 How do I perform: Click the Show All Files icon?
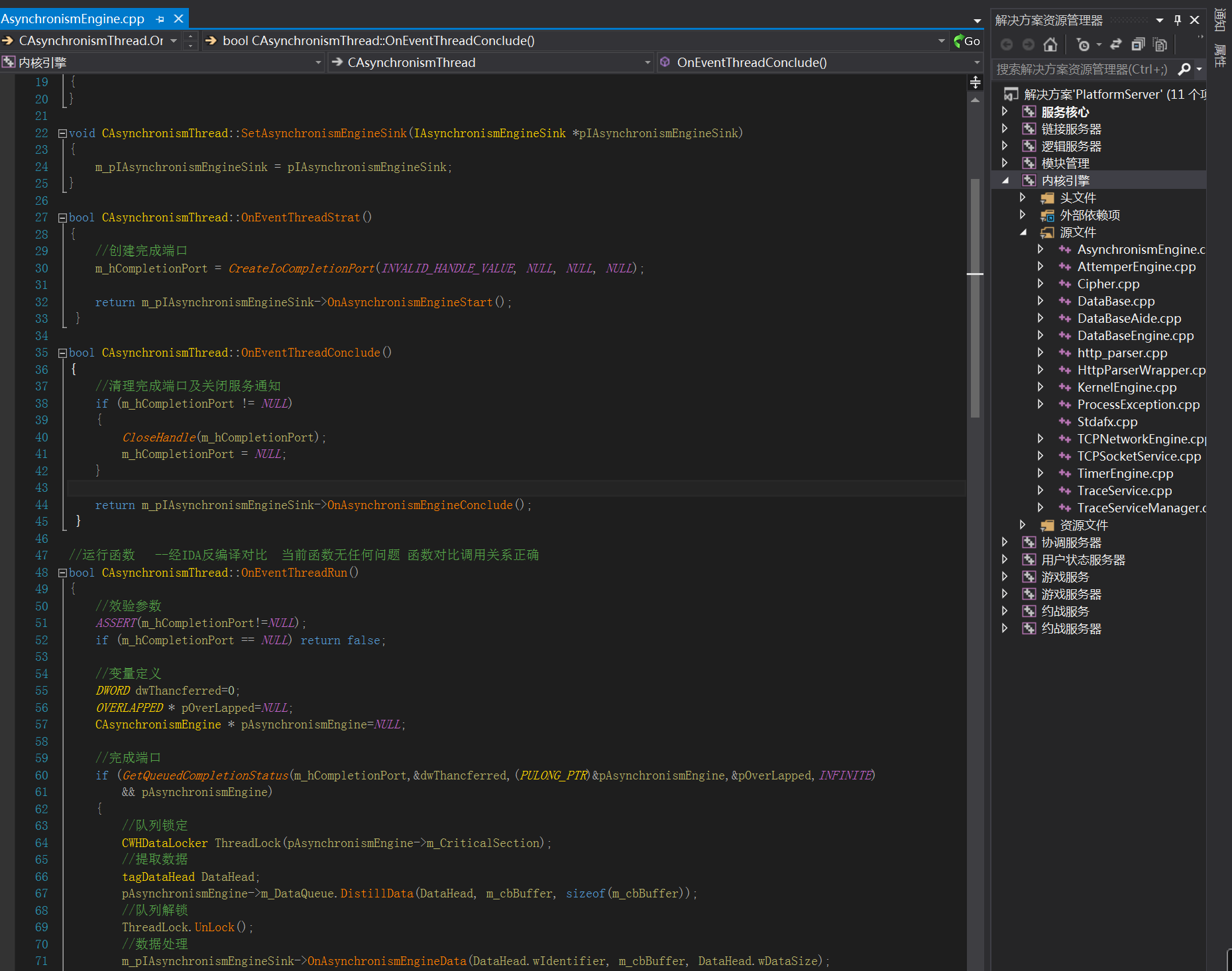click(1160, 44)
